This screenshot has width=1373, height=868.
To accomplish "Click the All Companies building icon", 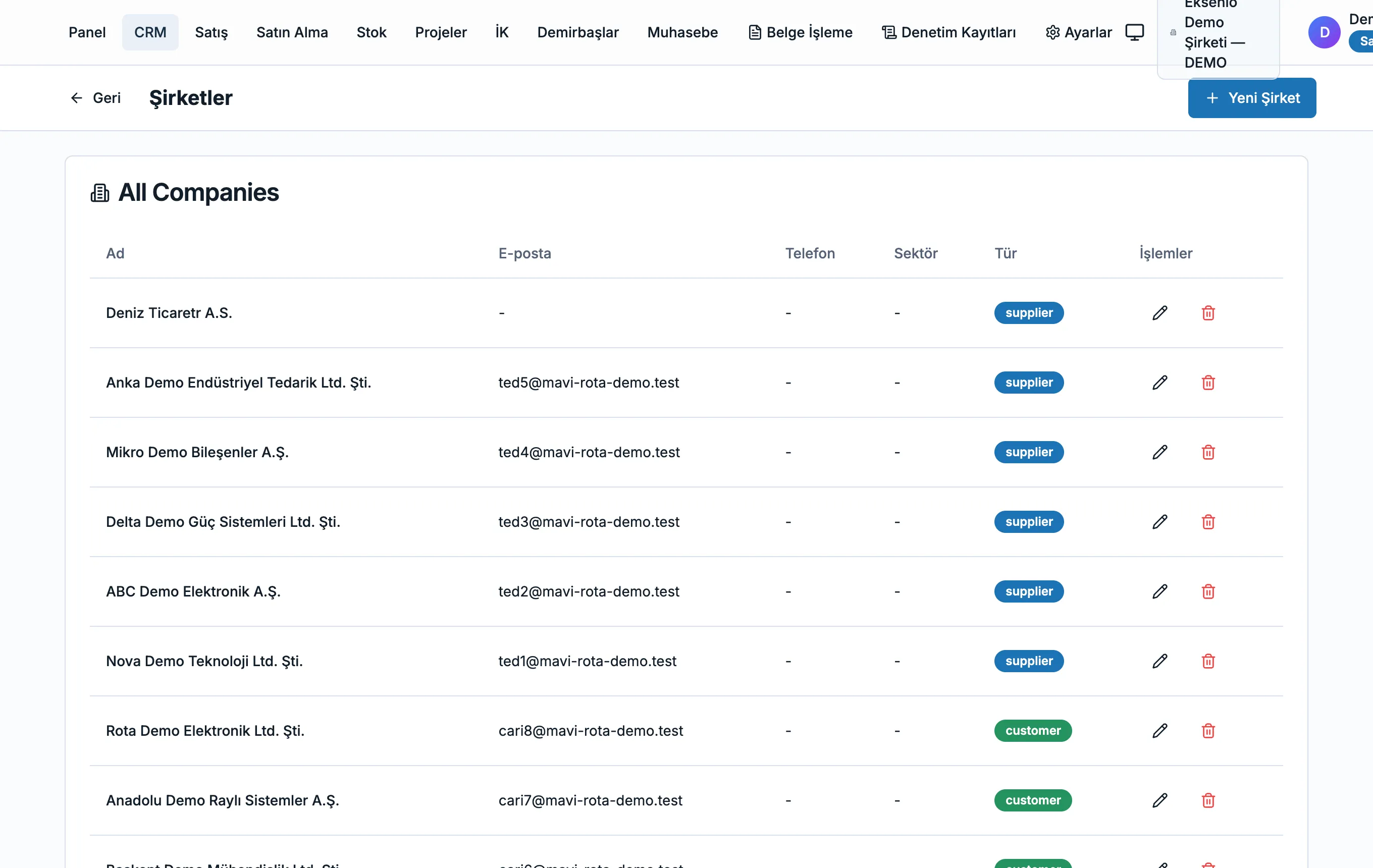I will [100, 193].
